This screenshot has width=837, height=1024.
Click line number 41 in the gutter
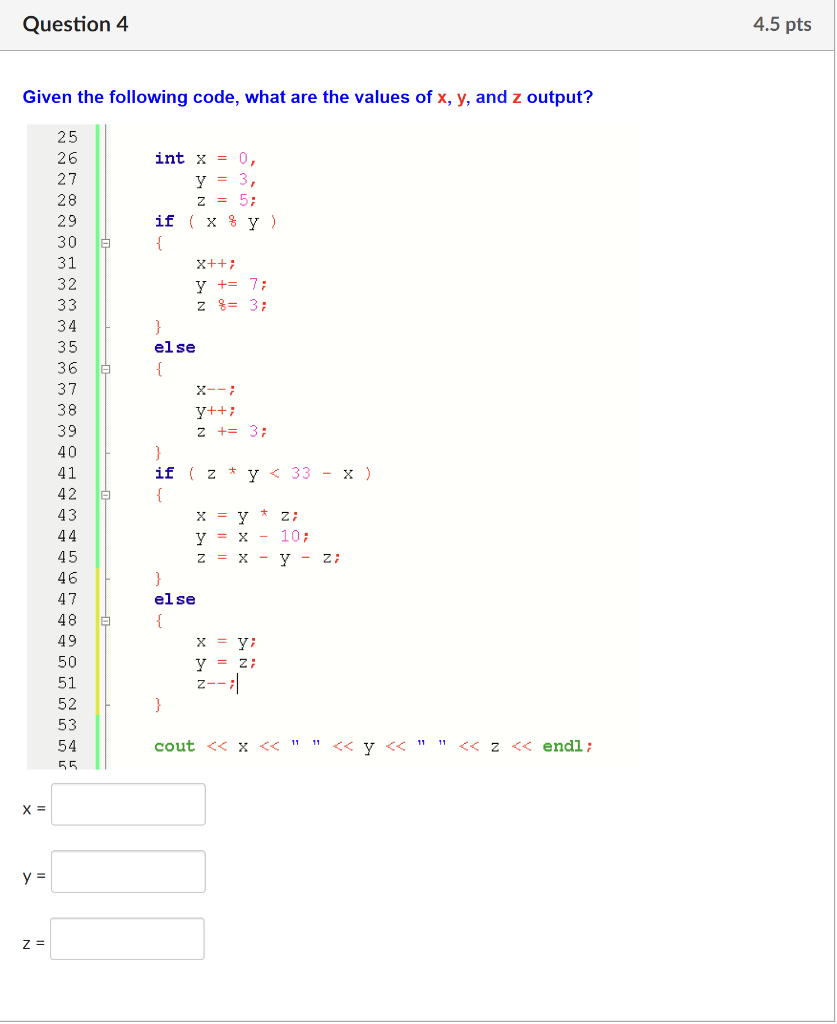pyautogui.click(x=67, y=473)
